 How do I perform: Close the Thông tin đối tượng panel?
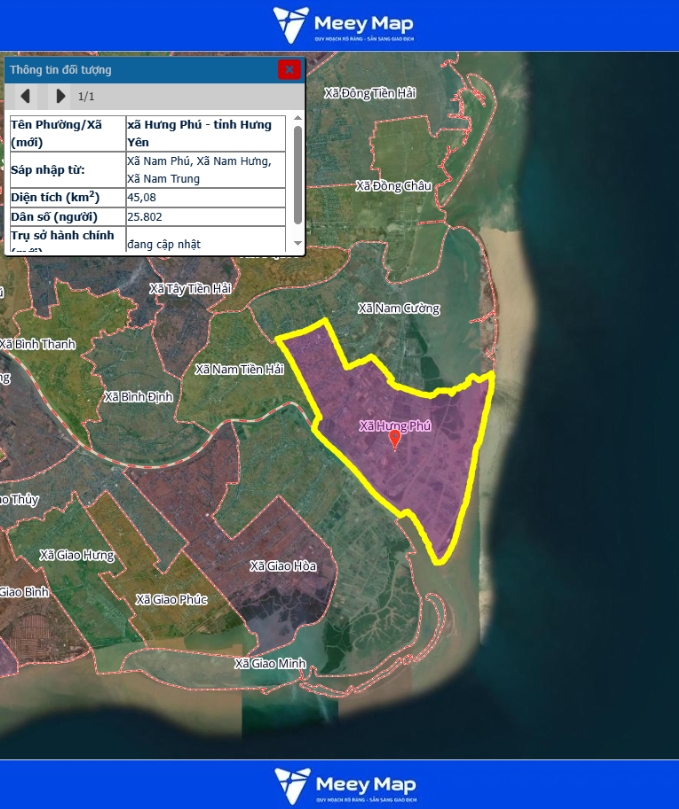[289, 69]
